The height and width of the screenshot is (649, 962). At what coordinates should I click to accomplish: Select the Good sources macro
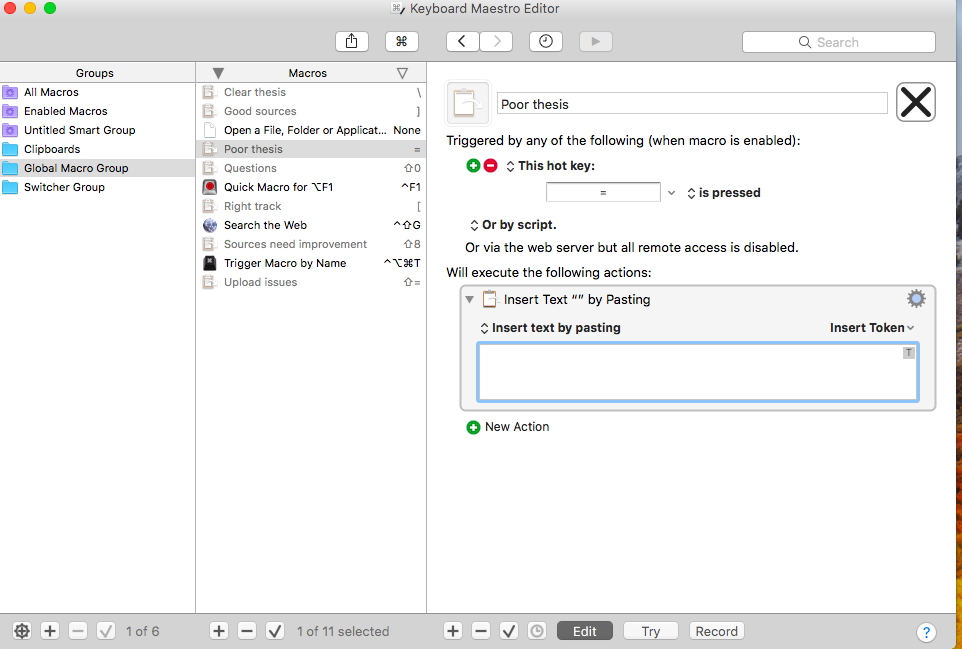311,111
